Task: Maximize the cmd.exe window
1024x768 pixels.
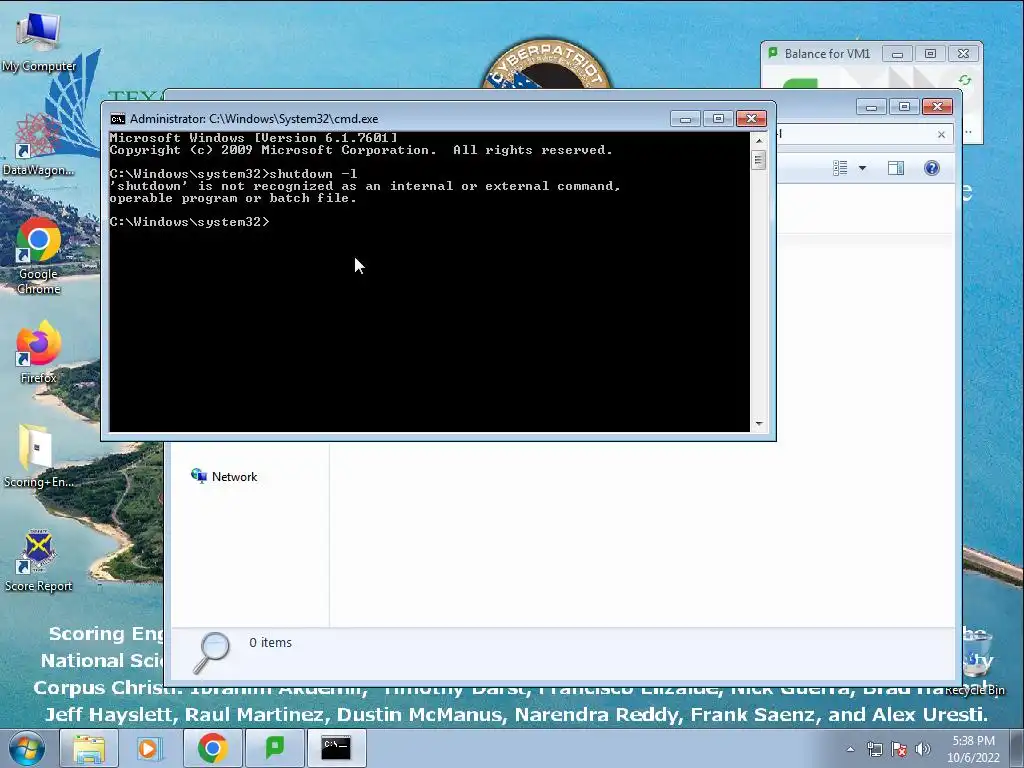Action: click(x=718, y=119)
